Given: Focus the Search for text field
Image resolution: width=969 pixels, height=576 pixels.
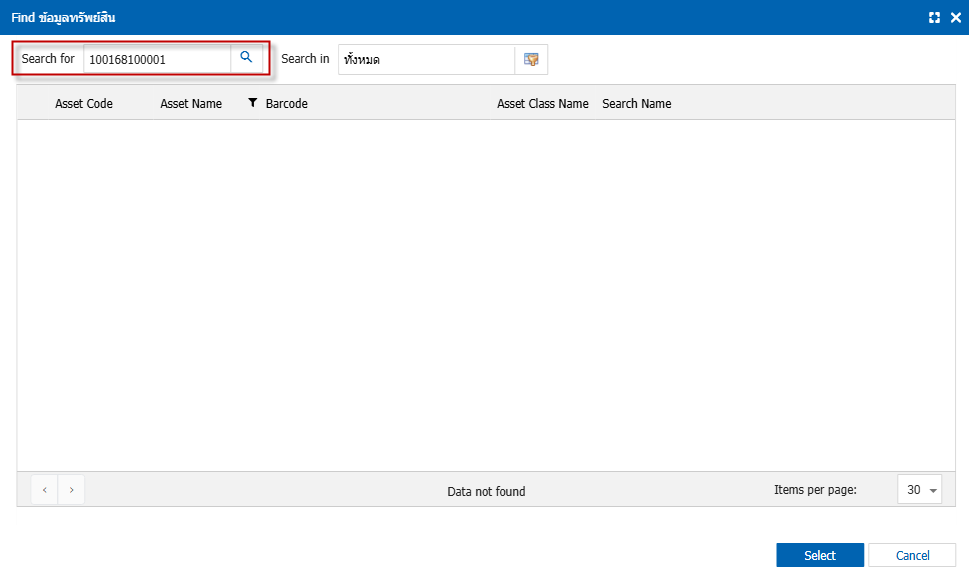Looking at the screenshot, I should pyautogui.click(x=157, y=59).
